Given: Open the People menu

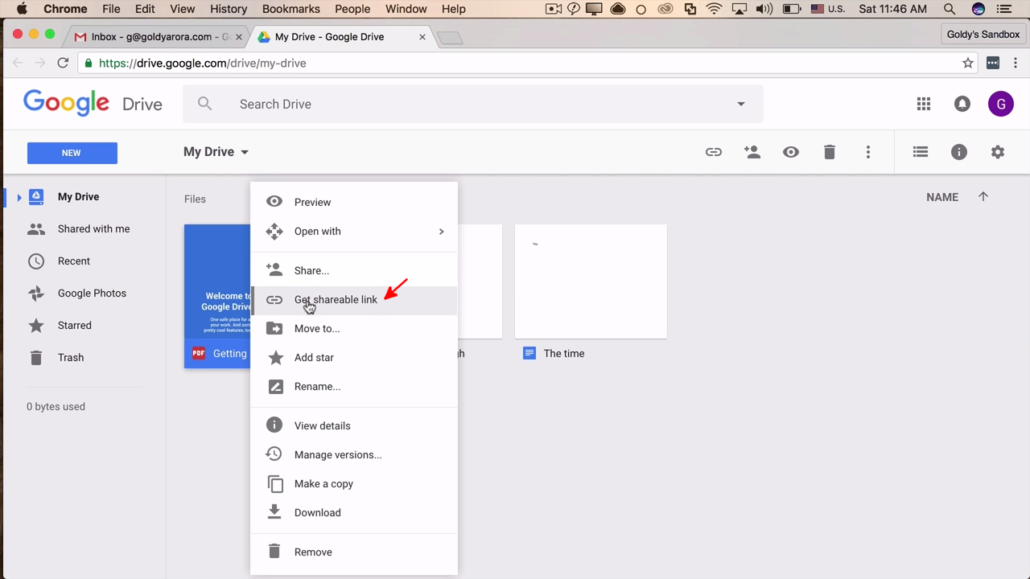Looking at the screenshot, I should (352, 9).
